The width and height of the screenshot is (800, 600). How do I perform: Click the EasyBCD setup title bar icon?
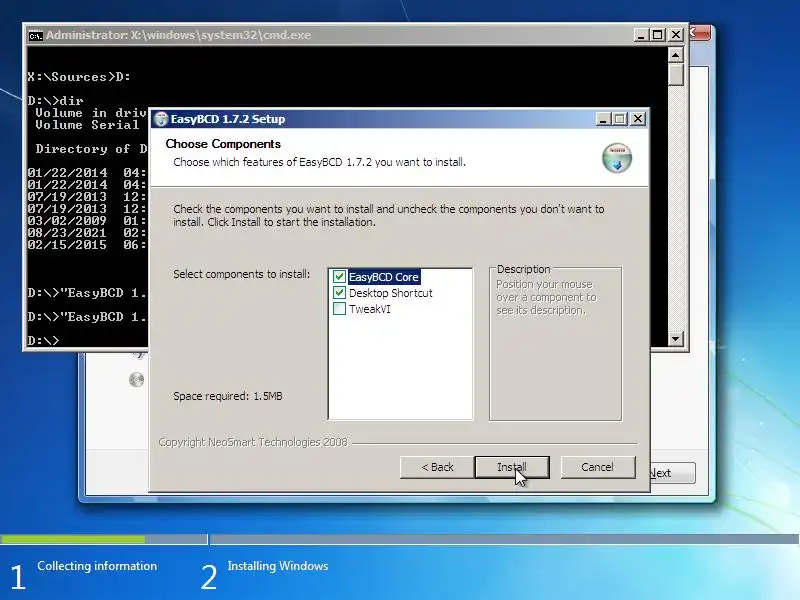pos(161,119)
